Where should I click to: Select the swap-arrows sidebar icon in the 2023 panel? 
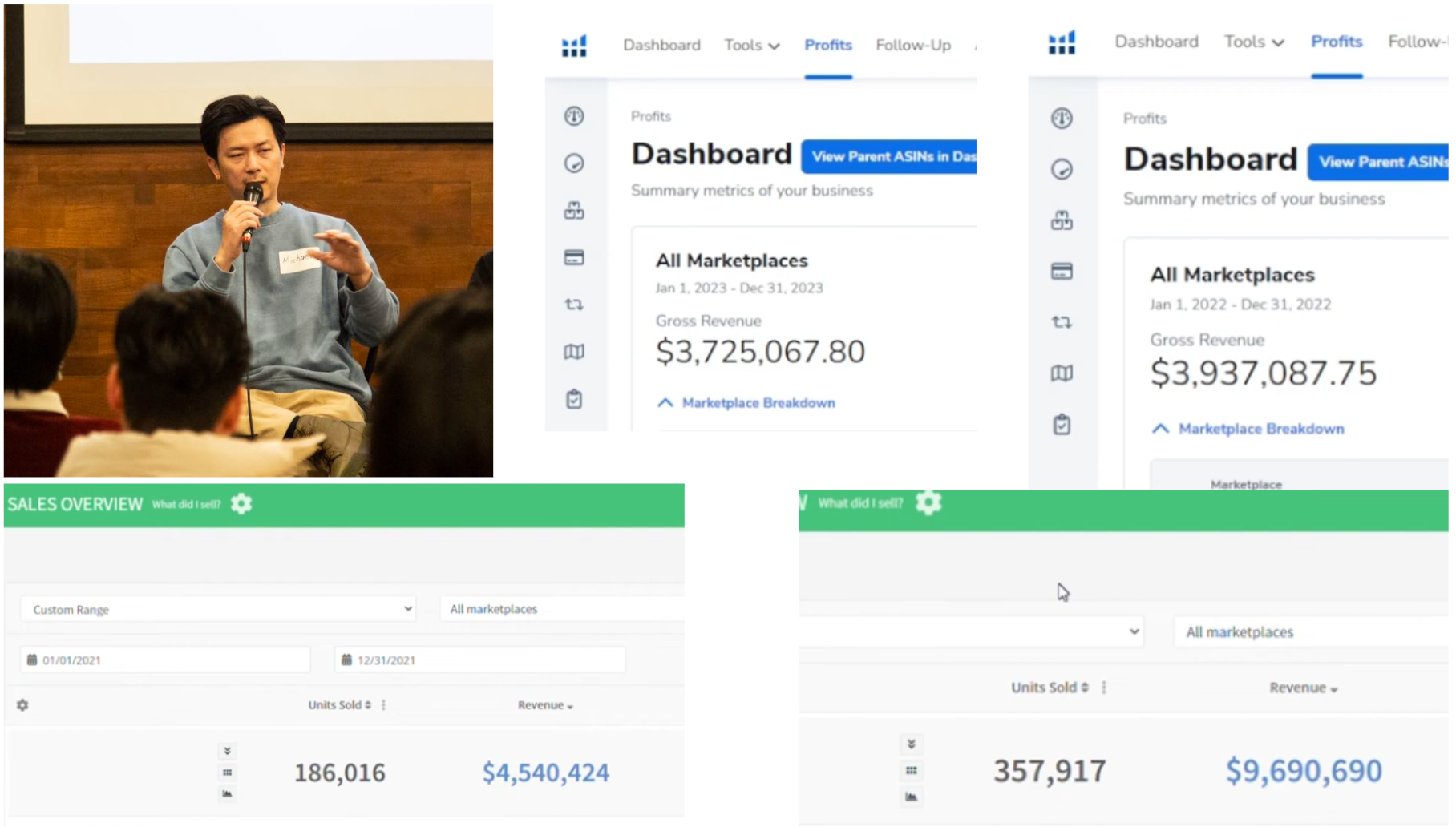574,305
